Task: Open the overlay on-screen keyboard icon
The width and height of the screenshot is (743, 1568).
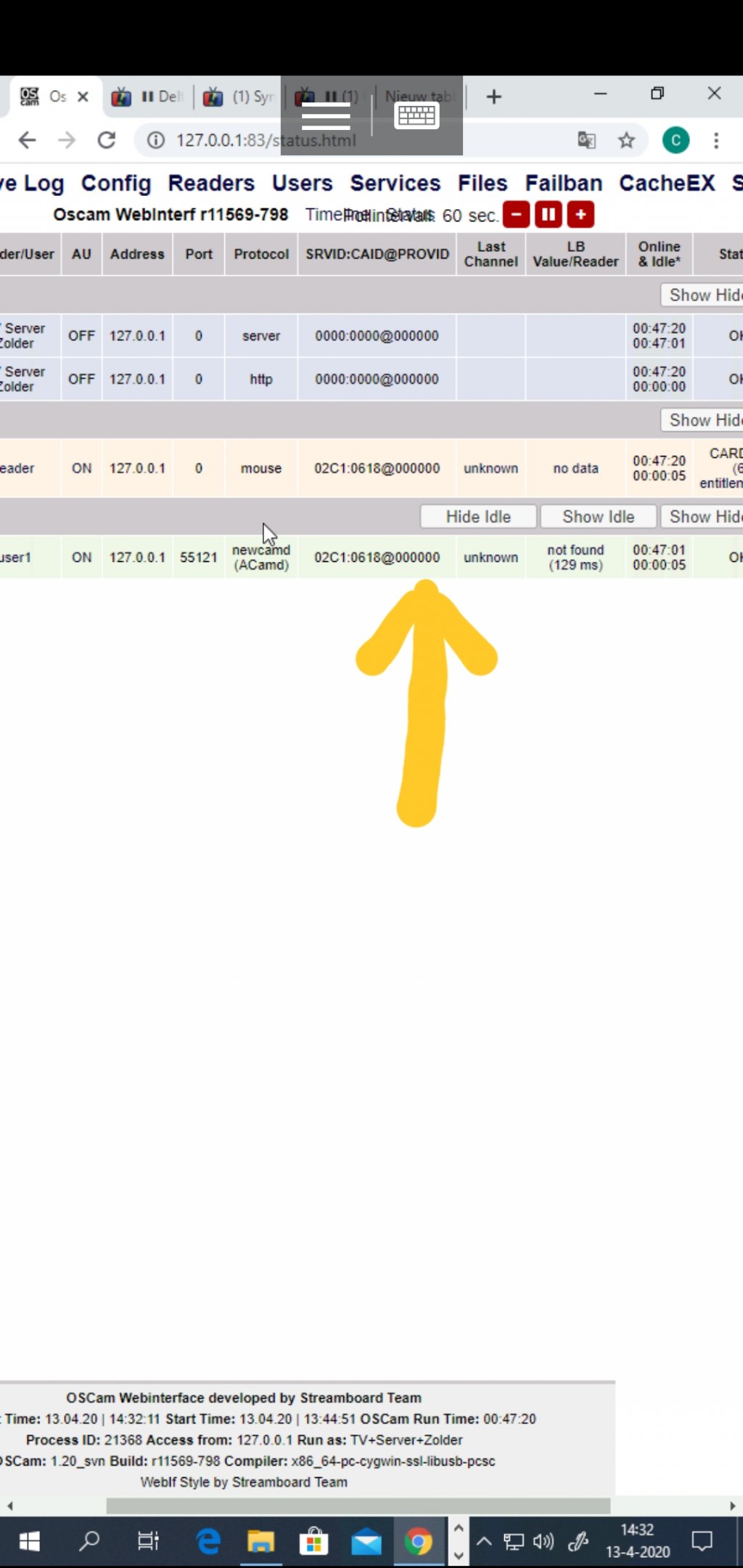Action: click(x=416, y=115)
